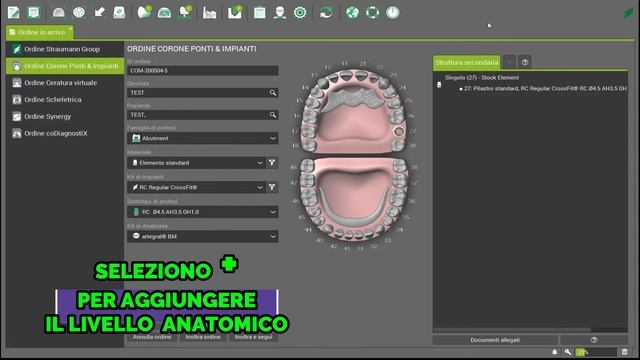Open the inbox mail toolbar icon
The height and width of the screenshot is (360, 640).
[x=235, y=13]
